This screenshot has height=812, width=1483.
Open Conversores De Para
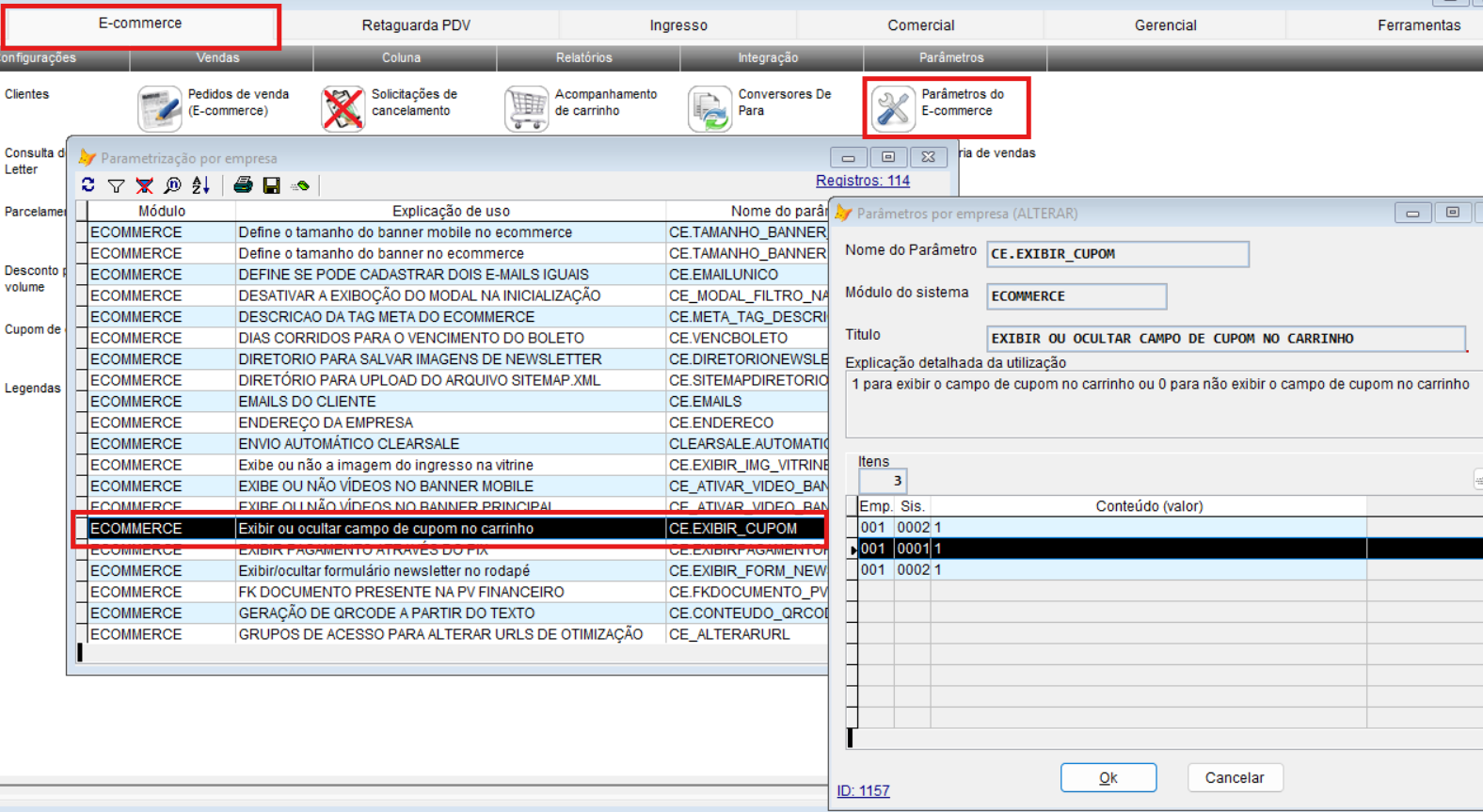pos(762,107)
